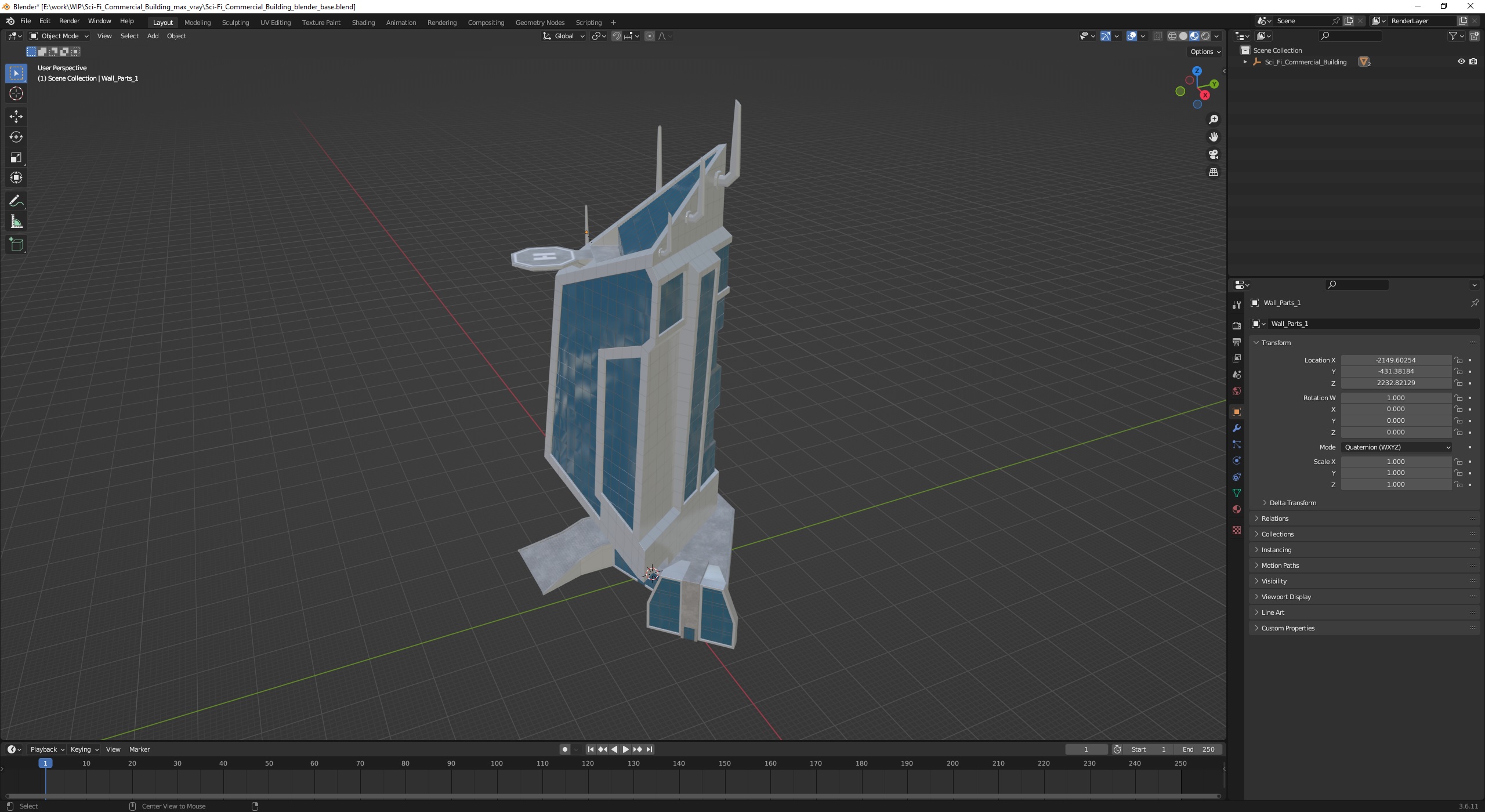Toggle proportional editing in header
Screen dimensions: 1485x812
650,36
